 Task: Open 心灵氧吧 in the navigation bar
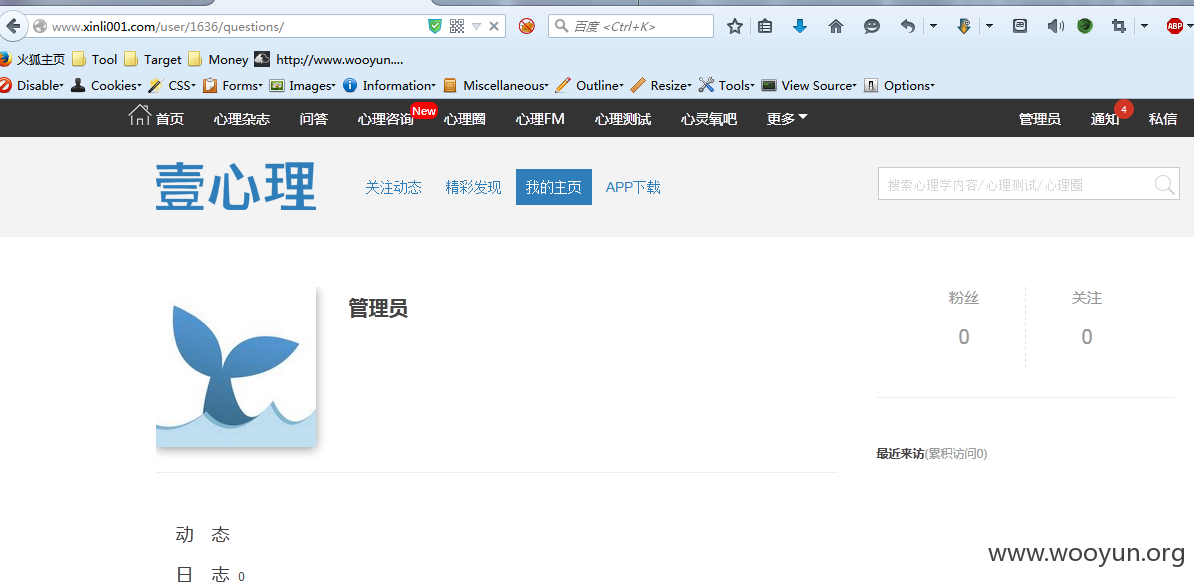pyautogui.click(x=709, y=119)
